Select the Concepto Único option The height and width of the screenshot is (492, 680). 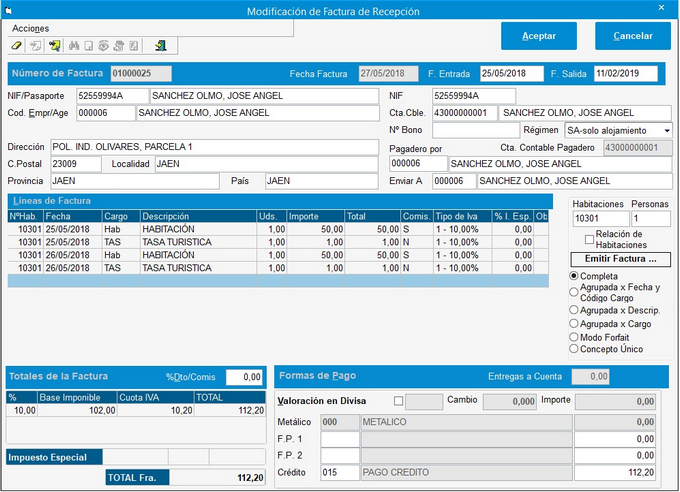point(574,348)
